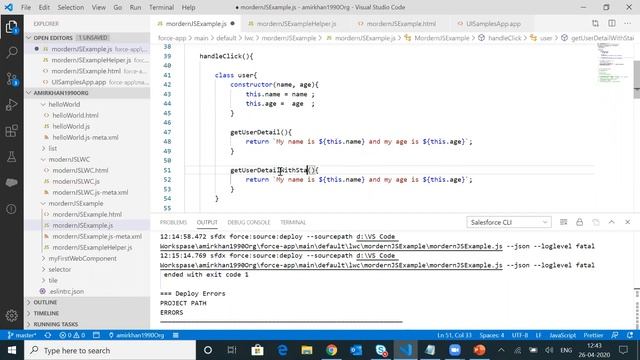The height and width of the screenshot is (360, 640).
Task: Maximize the panel with up chevron
Action: coord(611,222)
